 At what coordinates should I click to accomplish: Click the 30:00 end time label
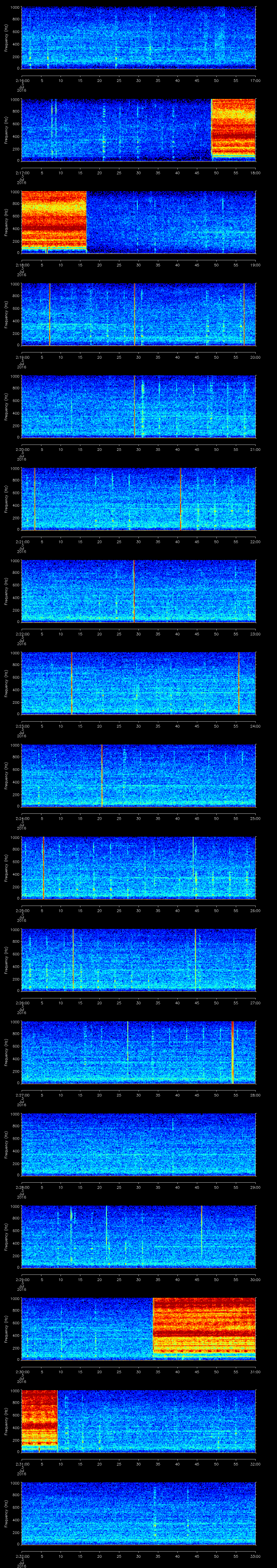tap(255, 1279)
